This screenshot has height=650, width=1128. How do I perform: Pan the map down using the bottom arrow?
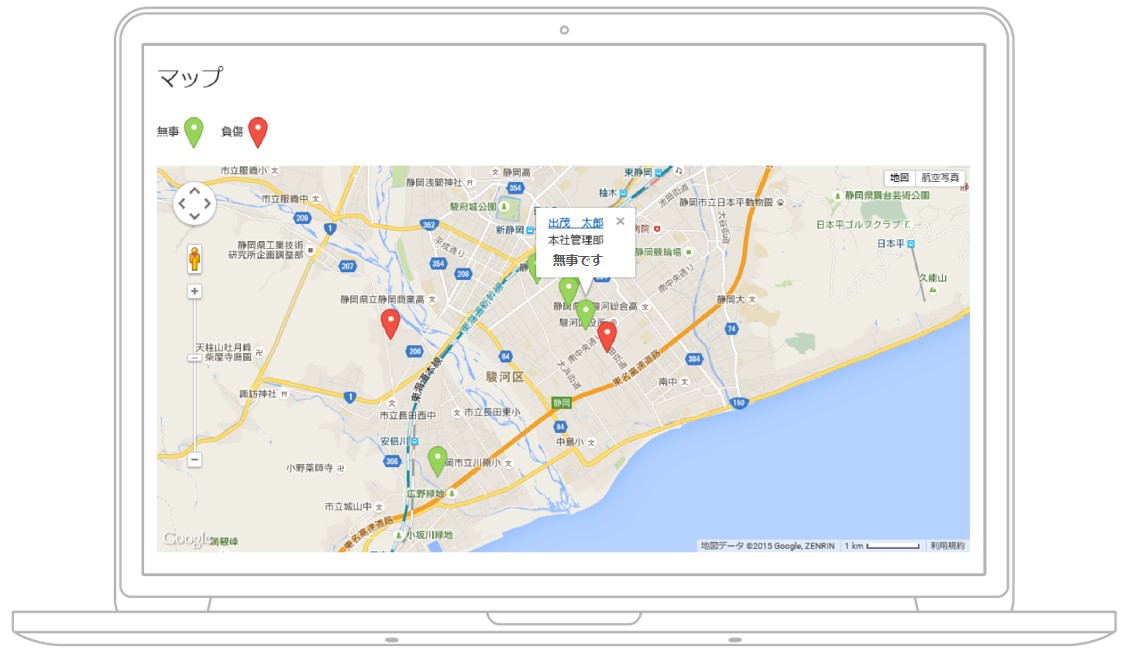194,216
